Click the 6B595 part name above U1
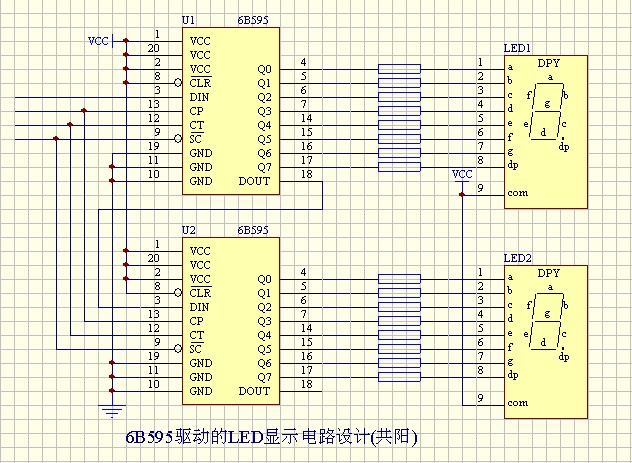Viewport: 632px width, 463px height. tap(253, 20)
